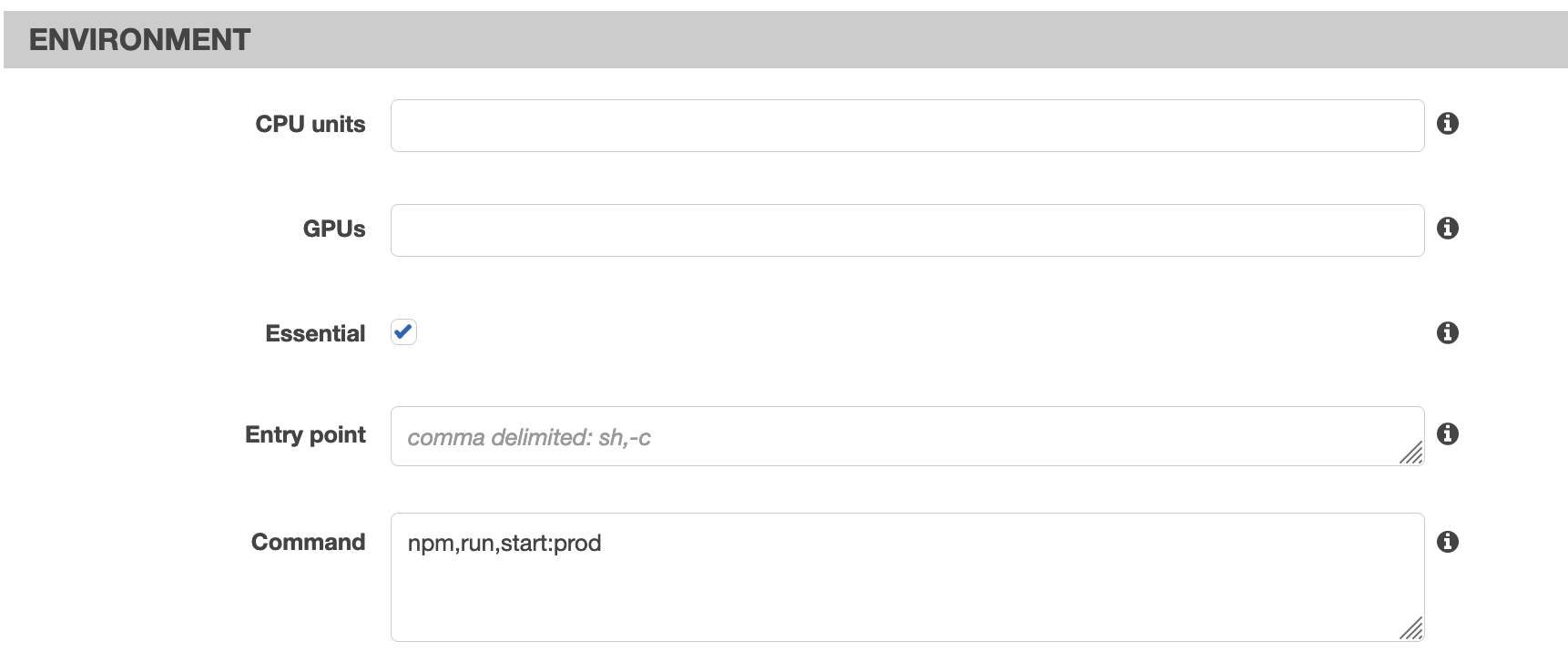Click the empty area of Command box
Viewport: 1568px width, 672px height.
pos(907,596)
